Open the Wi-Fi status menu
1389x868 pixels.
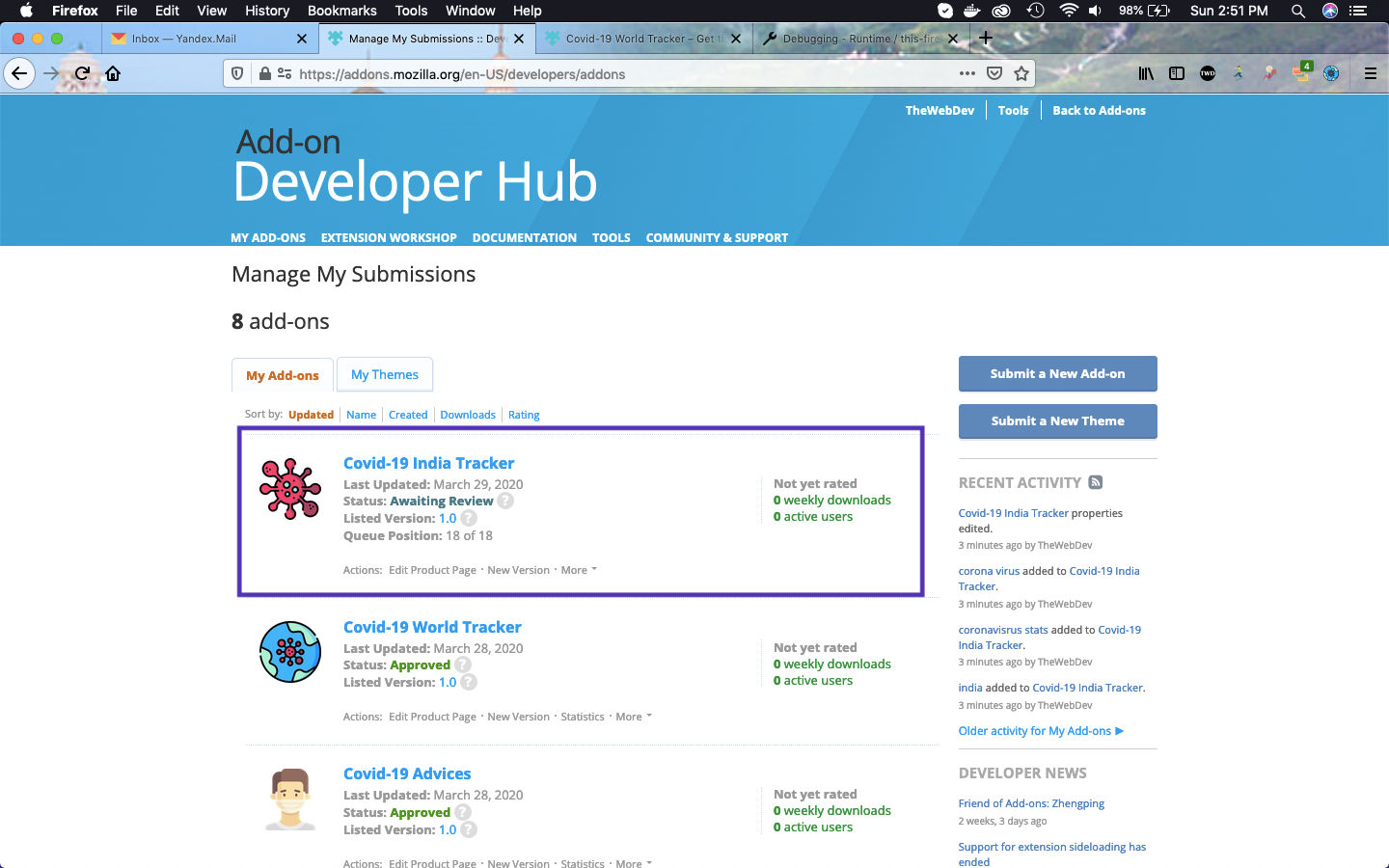pyautogui.click(x=1068, y=11)
